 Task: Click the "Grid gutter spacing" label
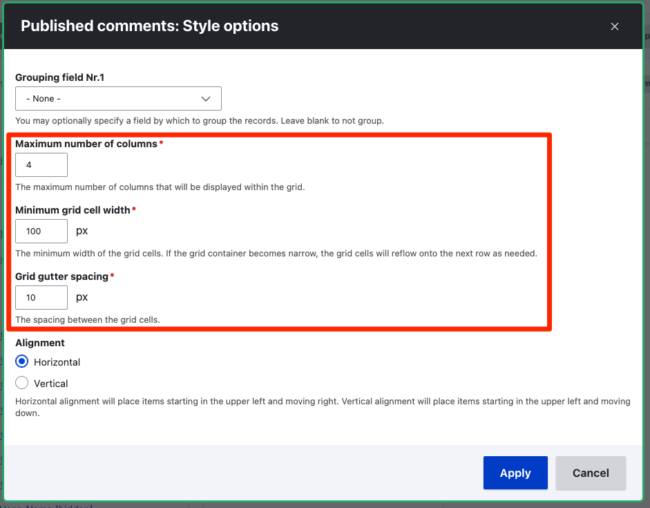[x=62, y=276]
